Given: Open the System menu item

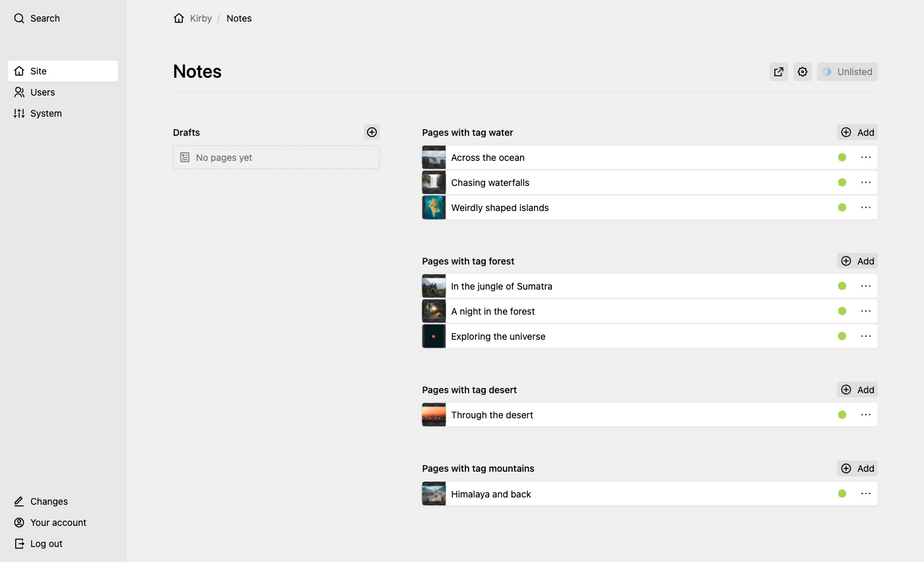Looking at the screenshot, I should 45,114.
